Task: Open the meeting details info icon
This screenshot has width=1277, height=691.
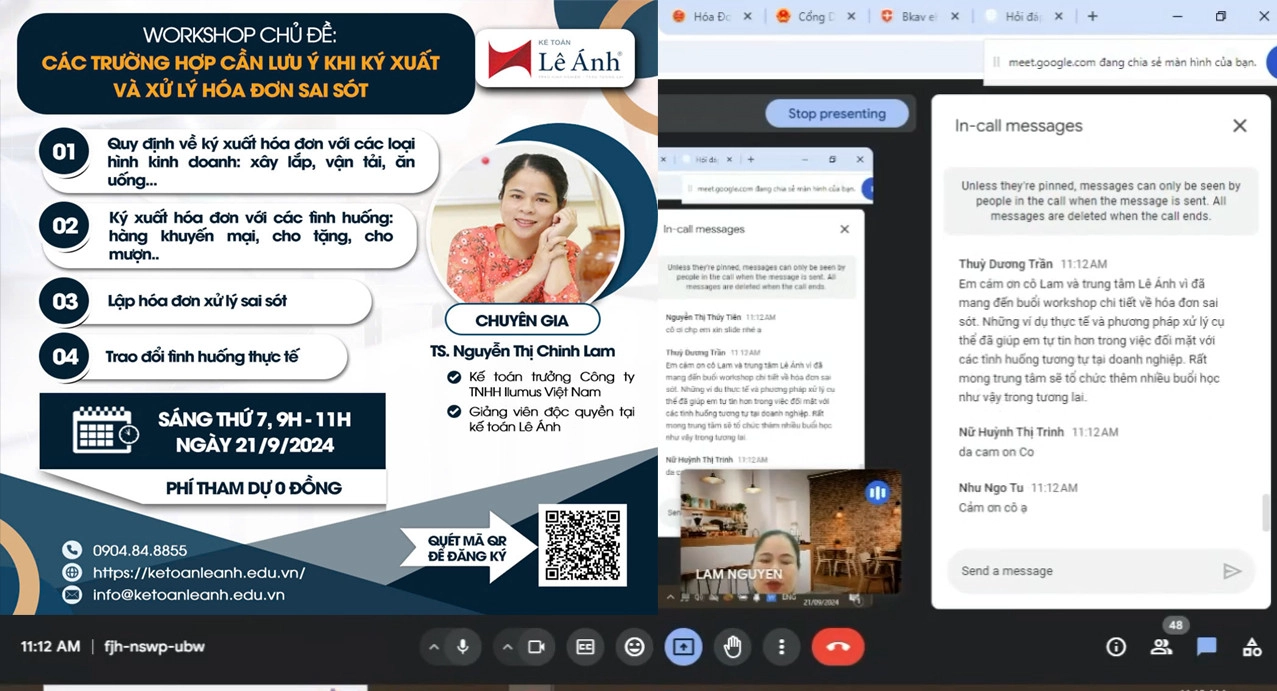Action: (1116, 647)
